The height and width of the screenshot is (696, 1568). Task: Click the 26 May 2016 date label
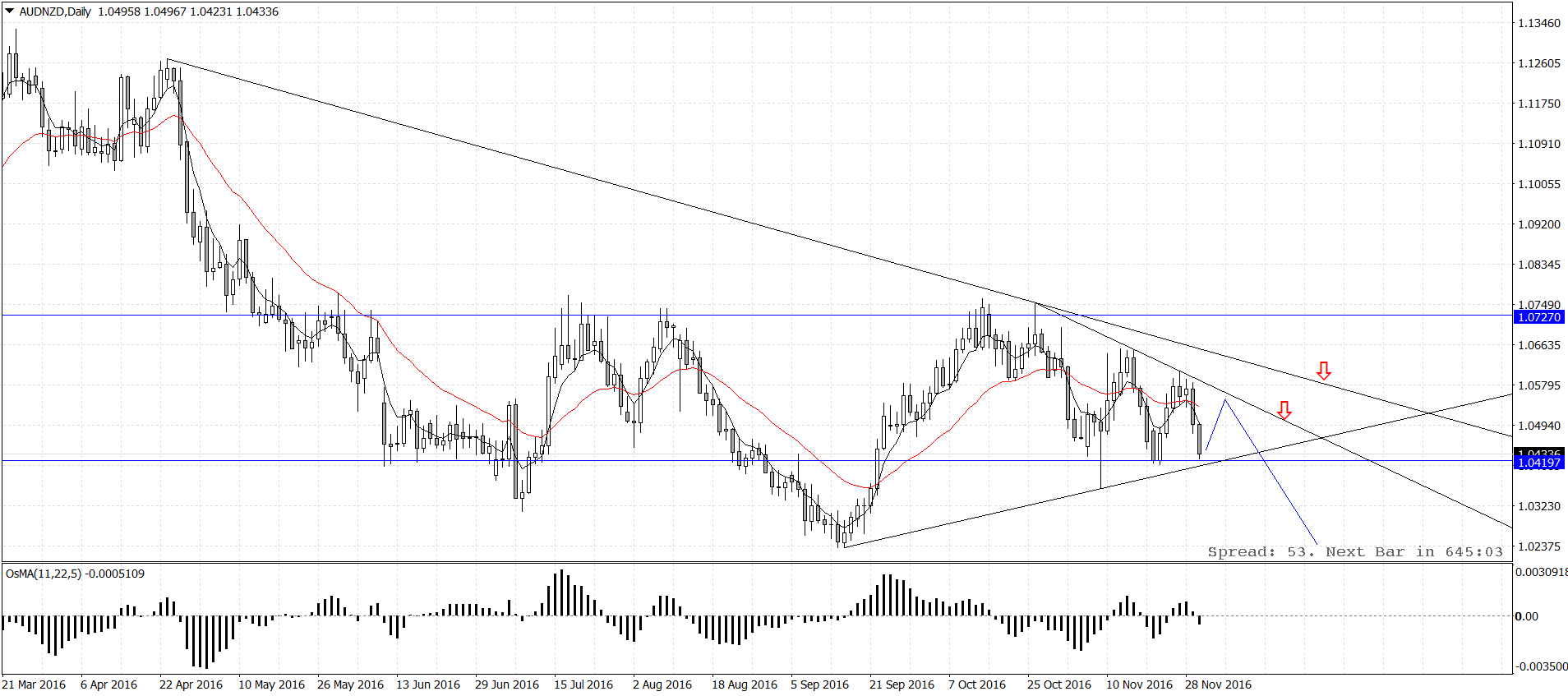[351, 684]
